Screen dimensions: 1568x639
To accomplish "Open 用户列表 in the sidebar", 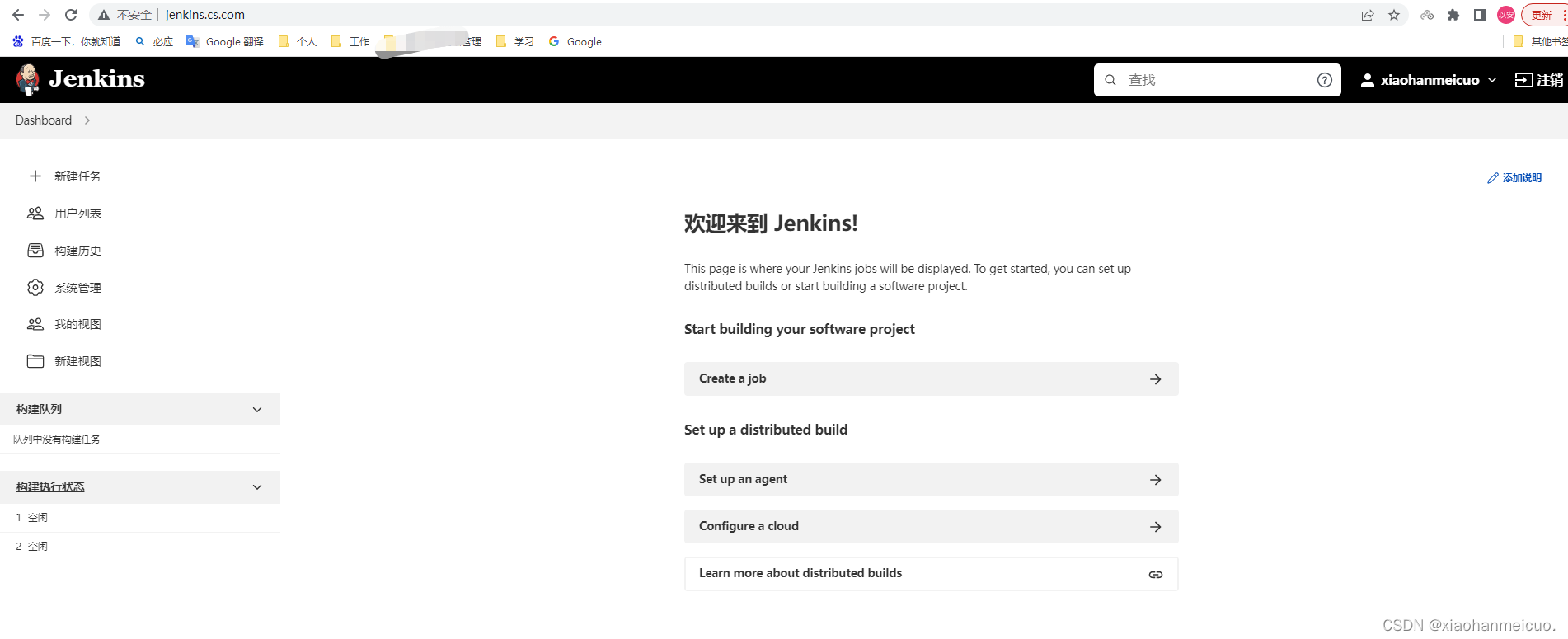I will click(77, 214).
